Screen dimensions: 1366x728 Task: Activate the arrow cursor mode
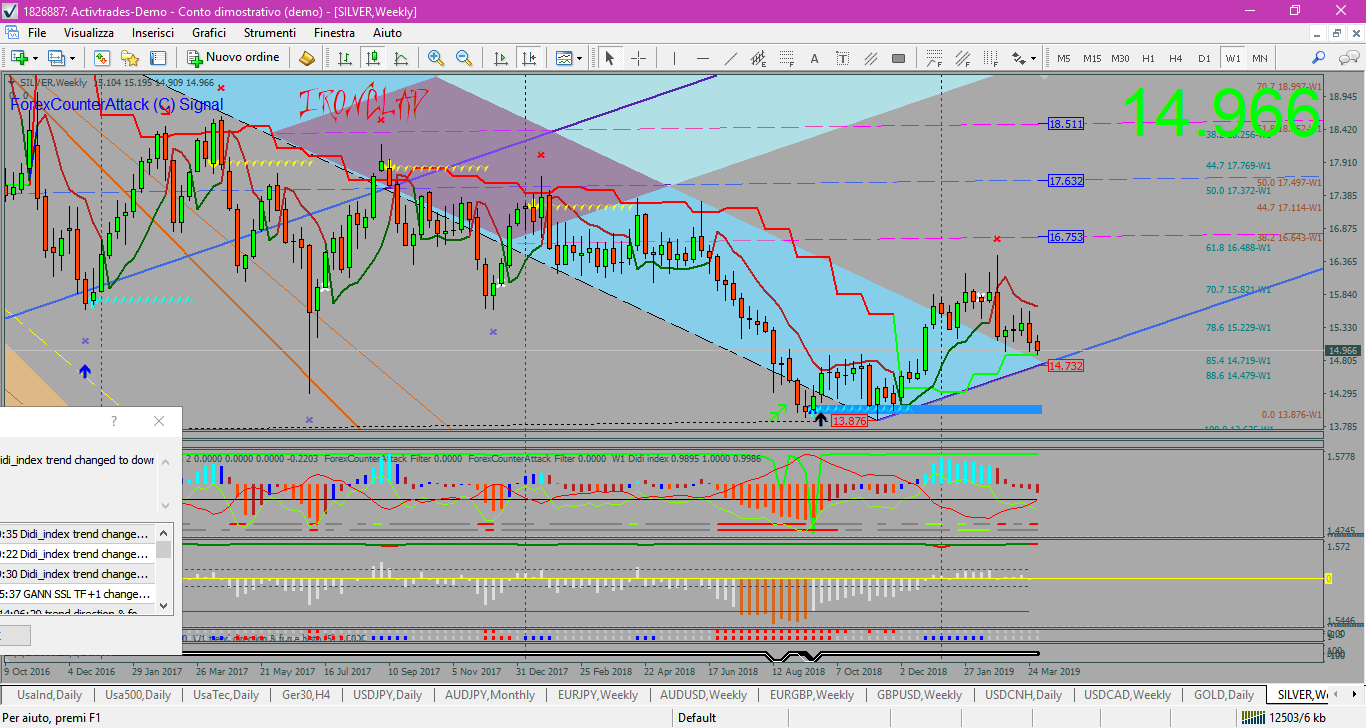point(609,58)
